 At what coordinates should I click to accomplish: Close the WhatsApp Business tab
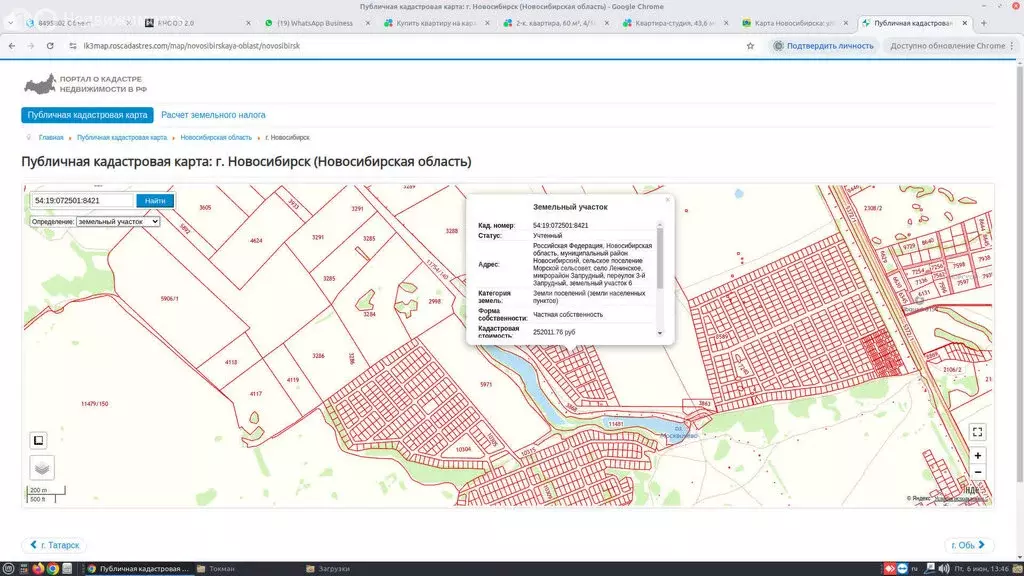pyautogui.click(x=368, y=23)
